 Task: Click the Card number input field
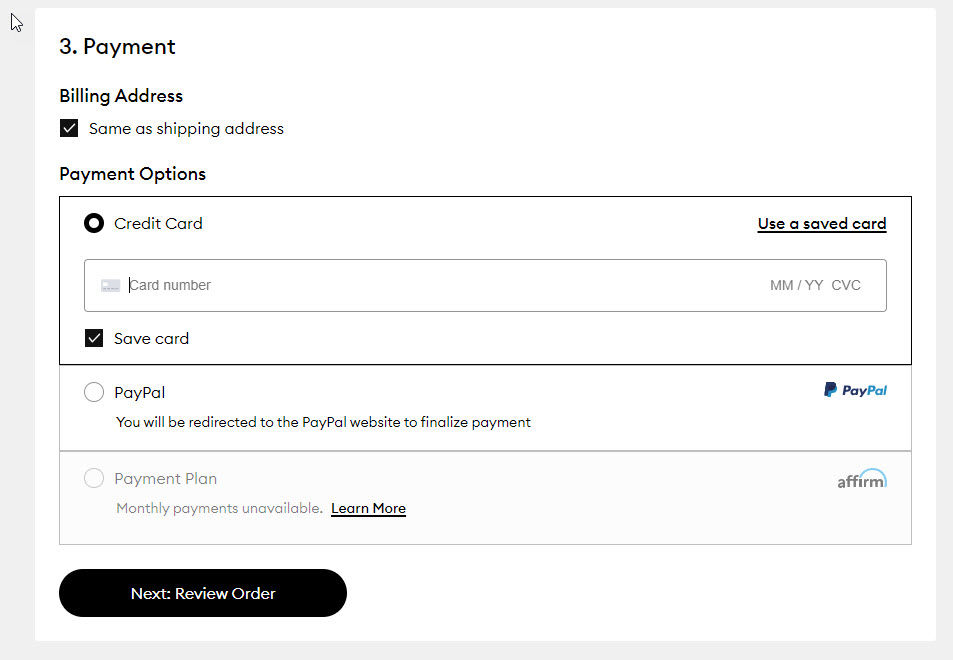pyautogui.click(x=300, y=285)
